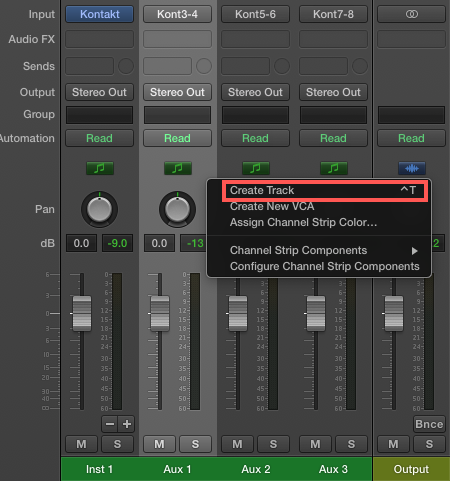This screenshot has height=481, width=450.
Task: Open the Stereo Out output menu on Aux 1
Action: tap(178, 92)
